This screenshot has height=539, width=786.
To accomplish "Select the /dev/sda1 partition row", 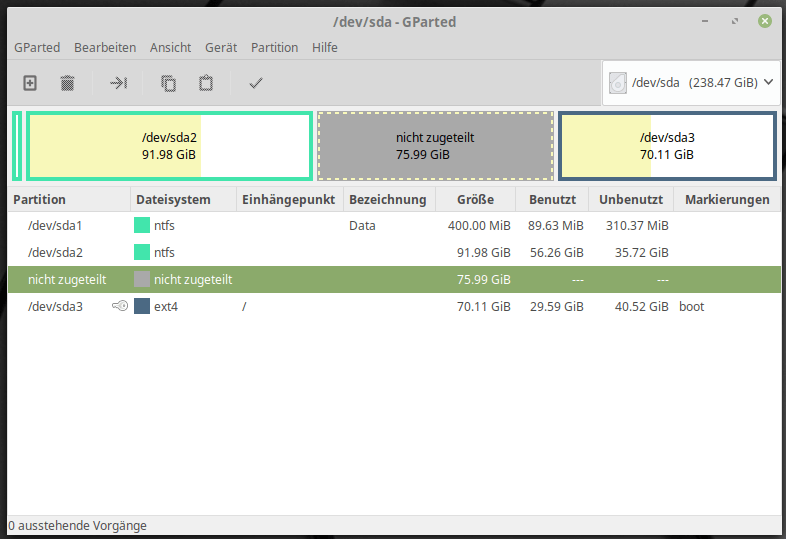I will coord(395,226).
